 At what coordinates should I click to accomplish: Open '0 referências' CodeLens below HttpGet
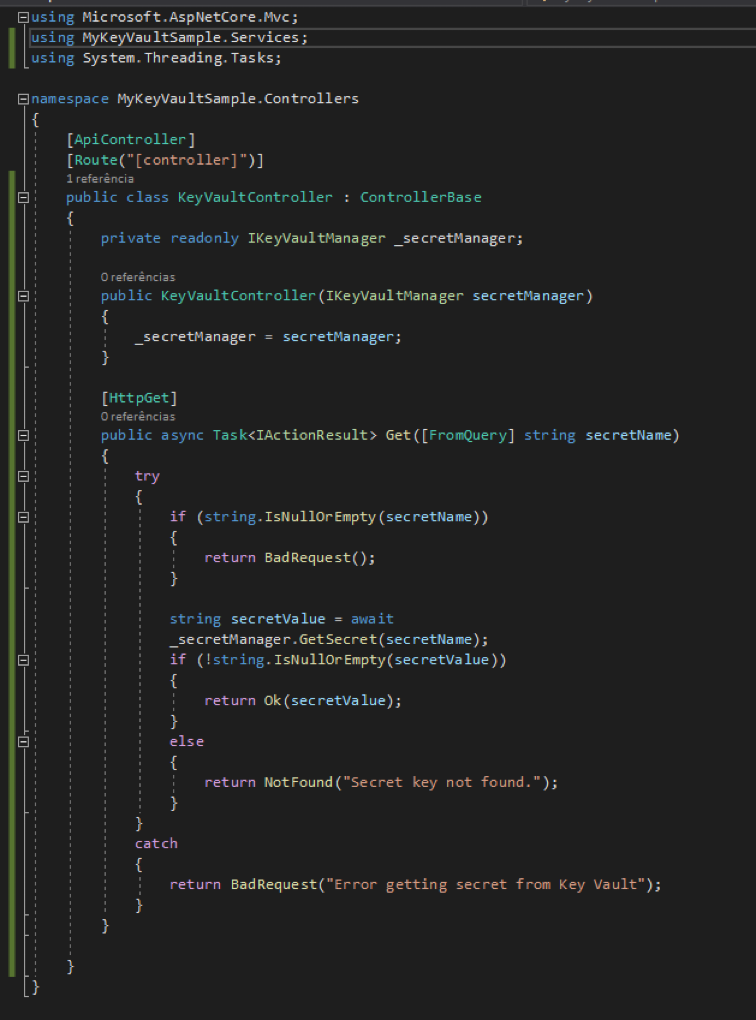tap(138, 416)
